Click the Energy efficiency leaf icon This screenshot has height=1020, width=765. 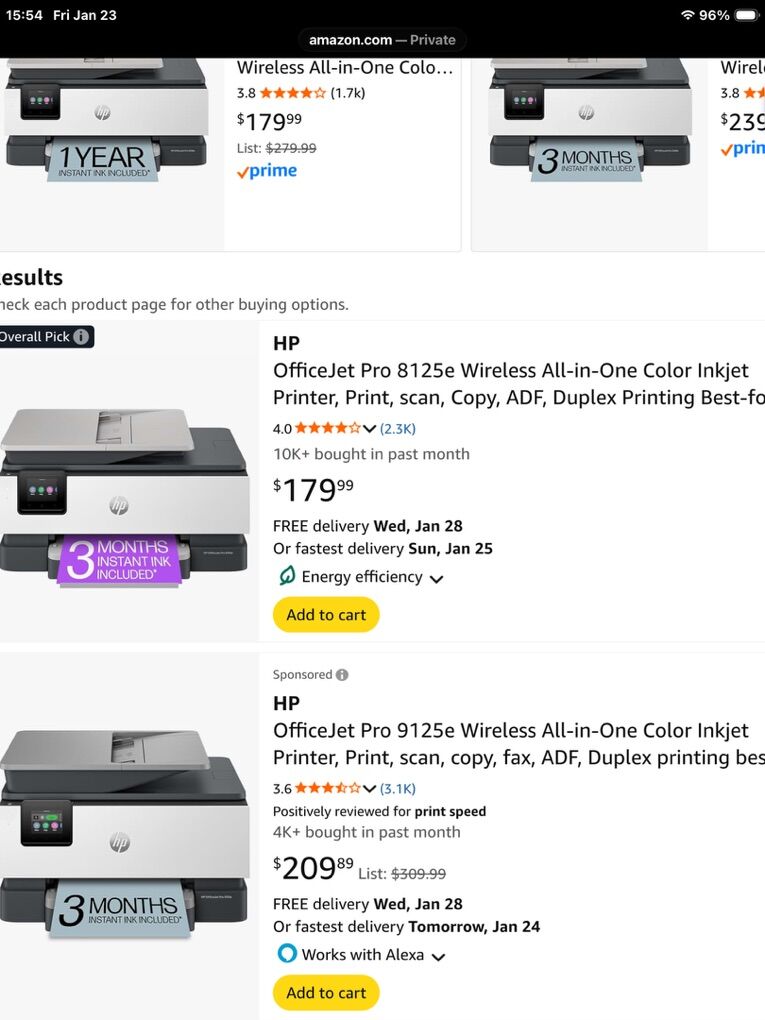tap(286, 576)
